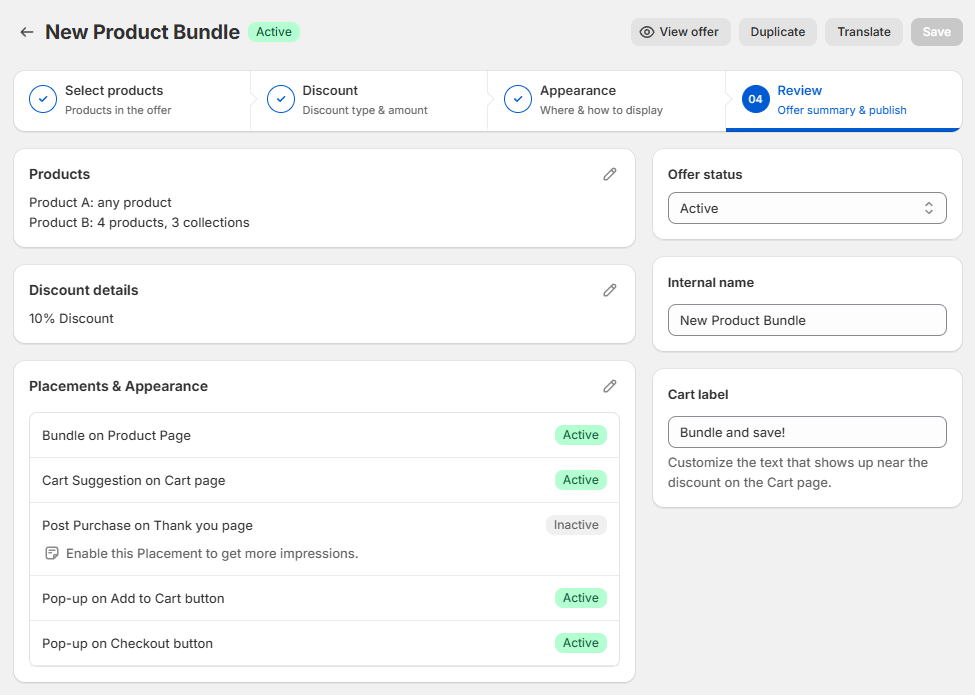Screen dimensions: 975x695
Task: Click the Pop-up on Checkout button row
Action: (x=325, y=643)
